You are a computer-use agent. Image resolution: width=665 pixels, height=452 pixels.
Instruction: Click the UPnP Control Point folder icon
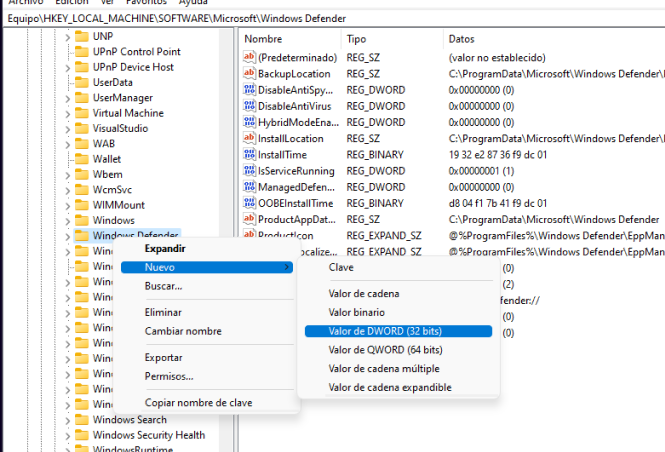click(82, 52)
